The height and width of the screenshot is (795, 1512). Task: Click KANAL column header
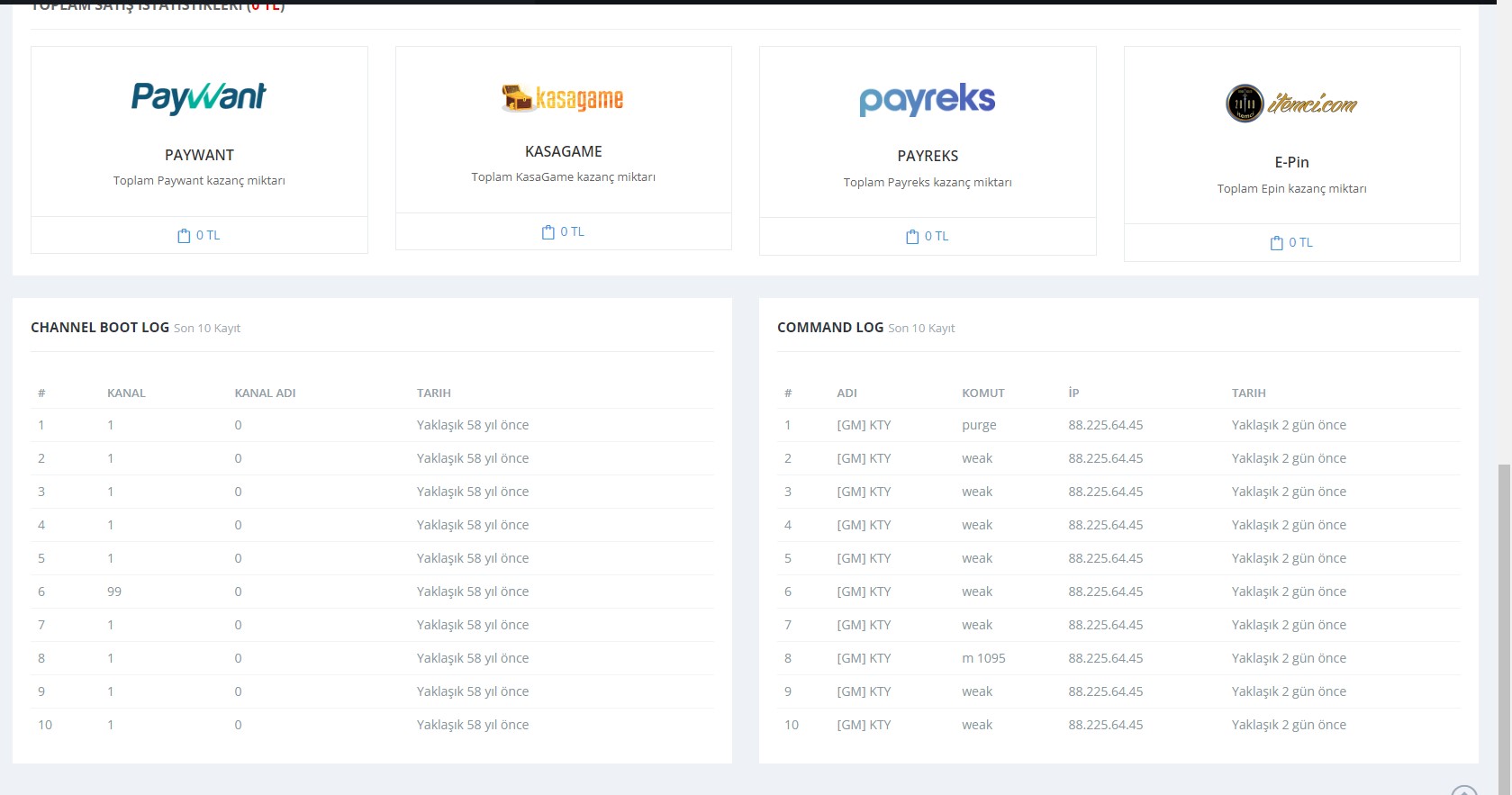click(x=126, y=393)
